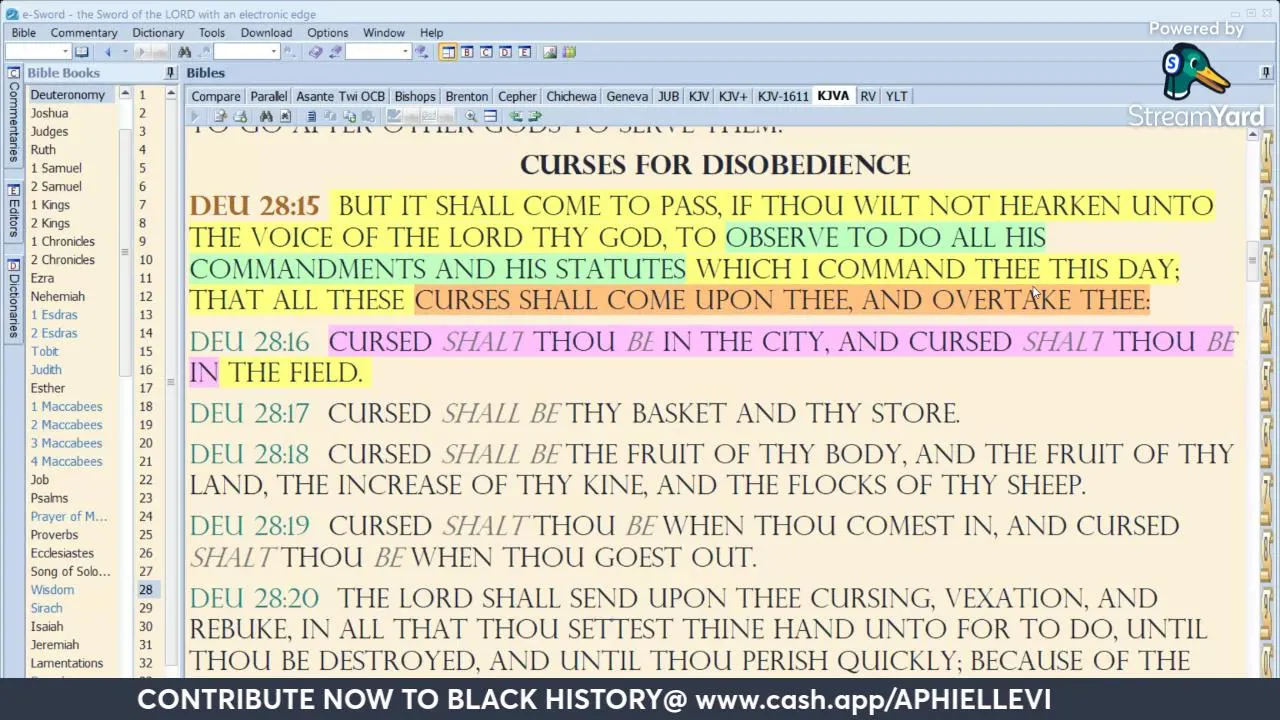Switch to the Geneva Bible tab
The width and height of the screenshot is (1280, 720).
click(x=627, y=96)
